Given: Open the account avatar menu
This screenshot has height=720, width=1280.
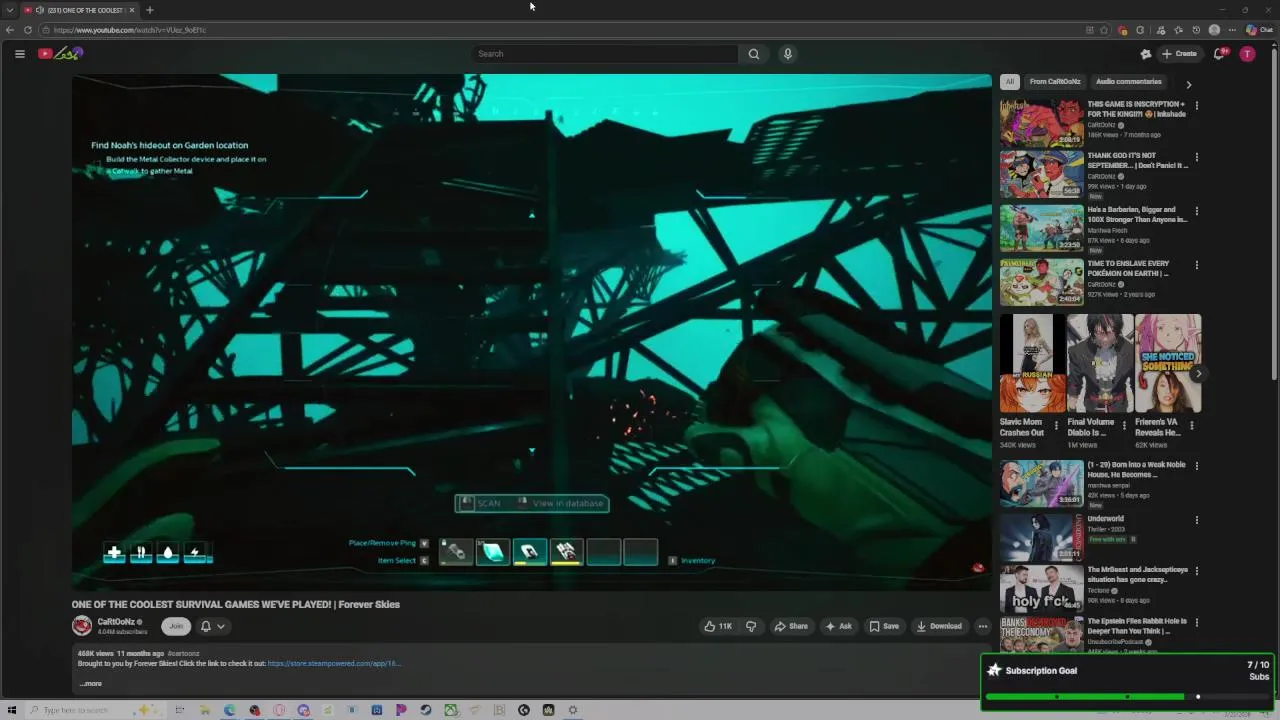Looking at the screenshot, I should click(1247, 54).
